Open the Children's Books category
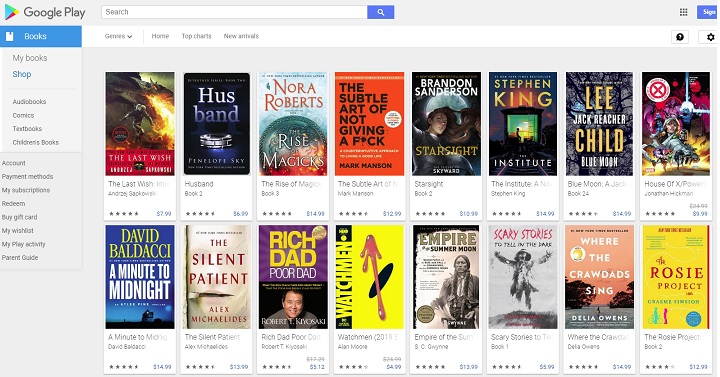720x377 pixels. [35, 142]
